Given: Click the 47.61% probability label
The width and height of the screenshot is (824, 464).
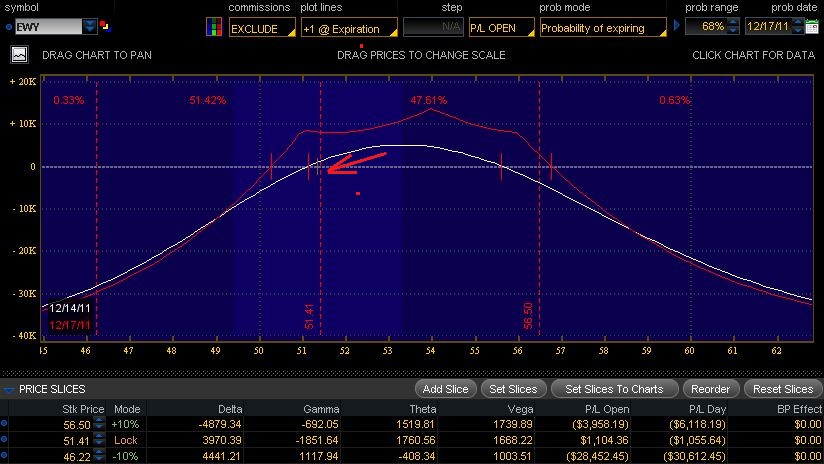Looking at the screenshot, I should pos(428,100).
